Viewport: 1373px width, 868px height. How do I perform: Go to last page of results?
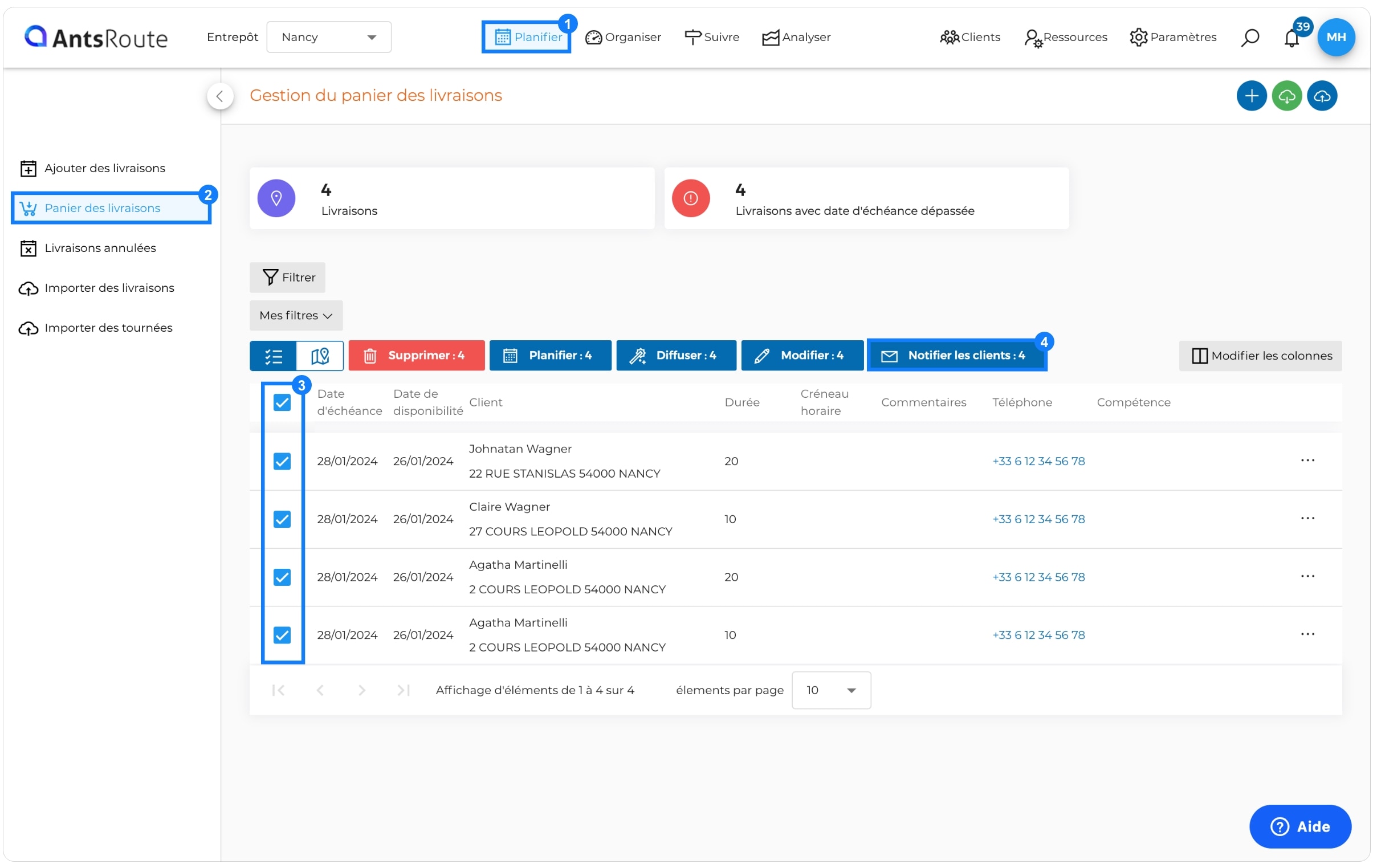coord(404,690)
